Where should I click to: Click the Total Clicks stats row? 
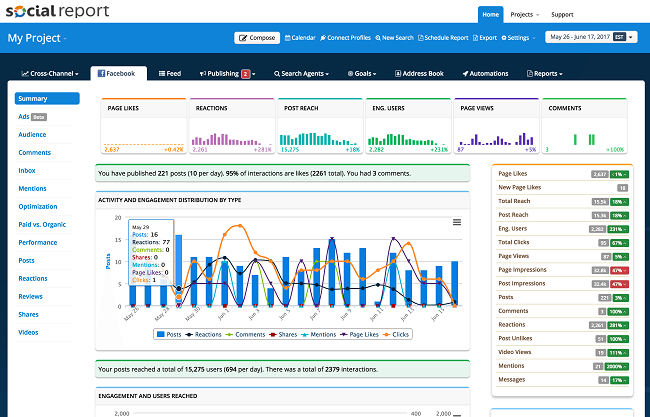(x=563, y=242)
